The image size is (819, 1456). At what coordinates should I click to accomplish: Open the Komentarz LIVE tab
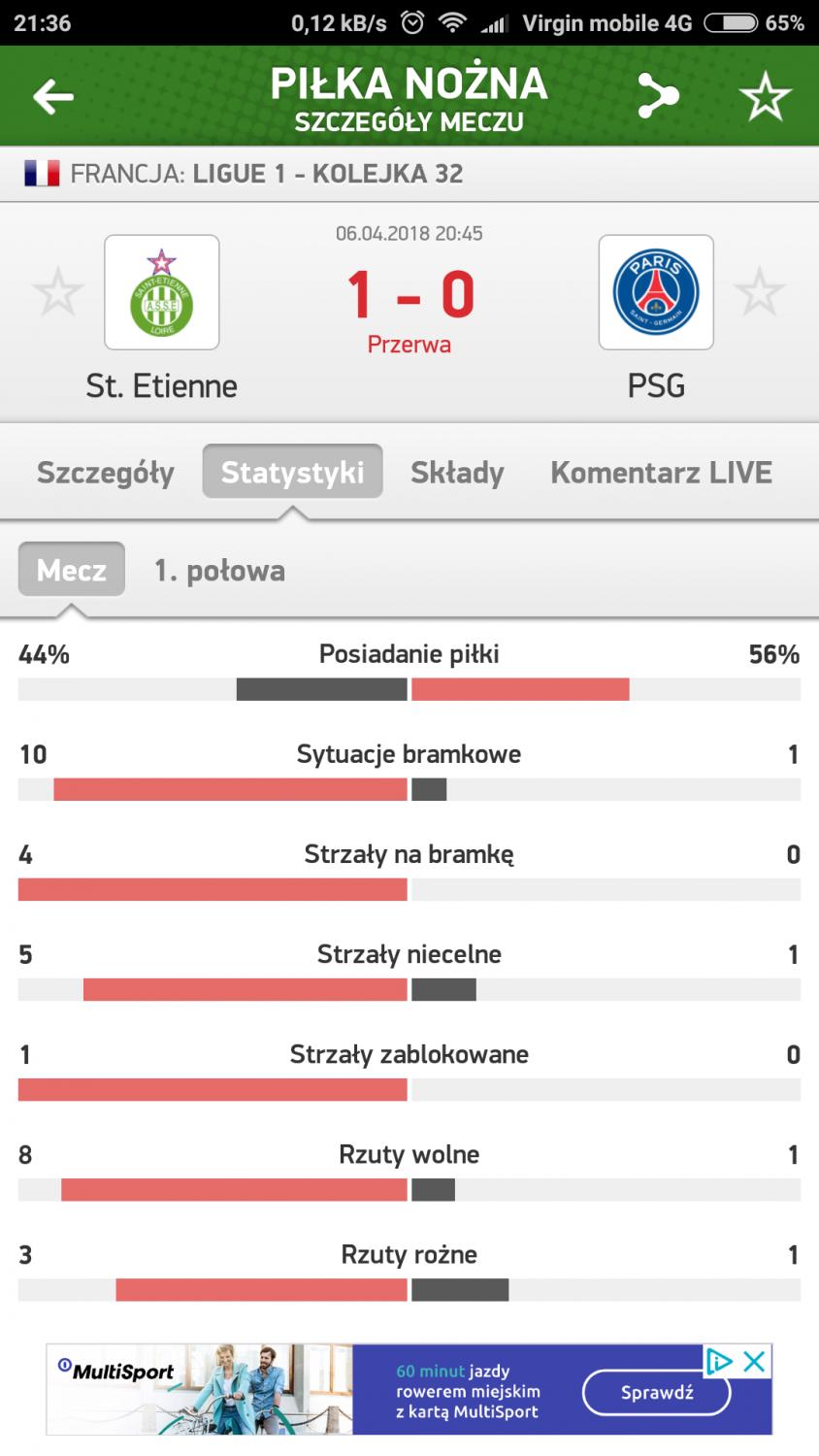[662, 473]
